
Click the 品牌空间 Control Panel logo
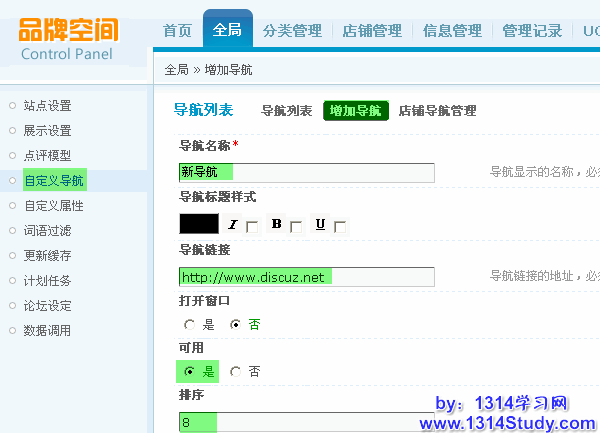coord(68,38)
